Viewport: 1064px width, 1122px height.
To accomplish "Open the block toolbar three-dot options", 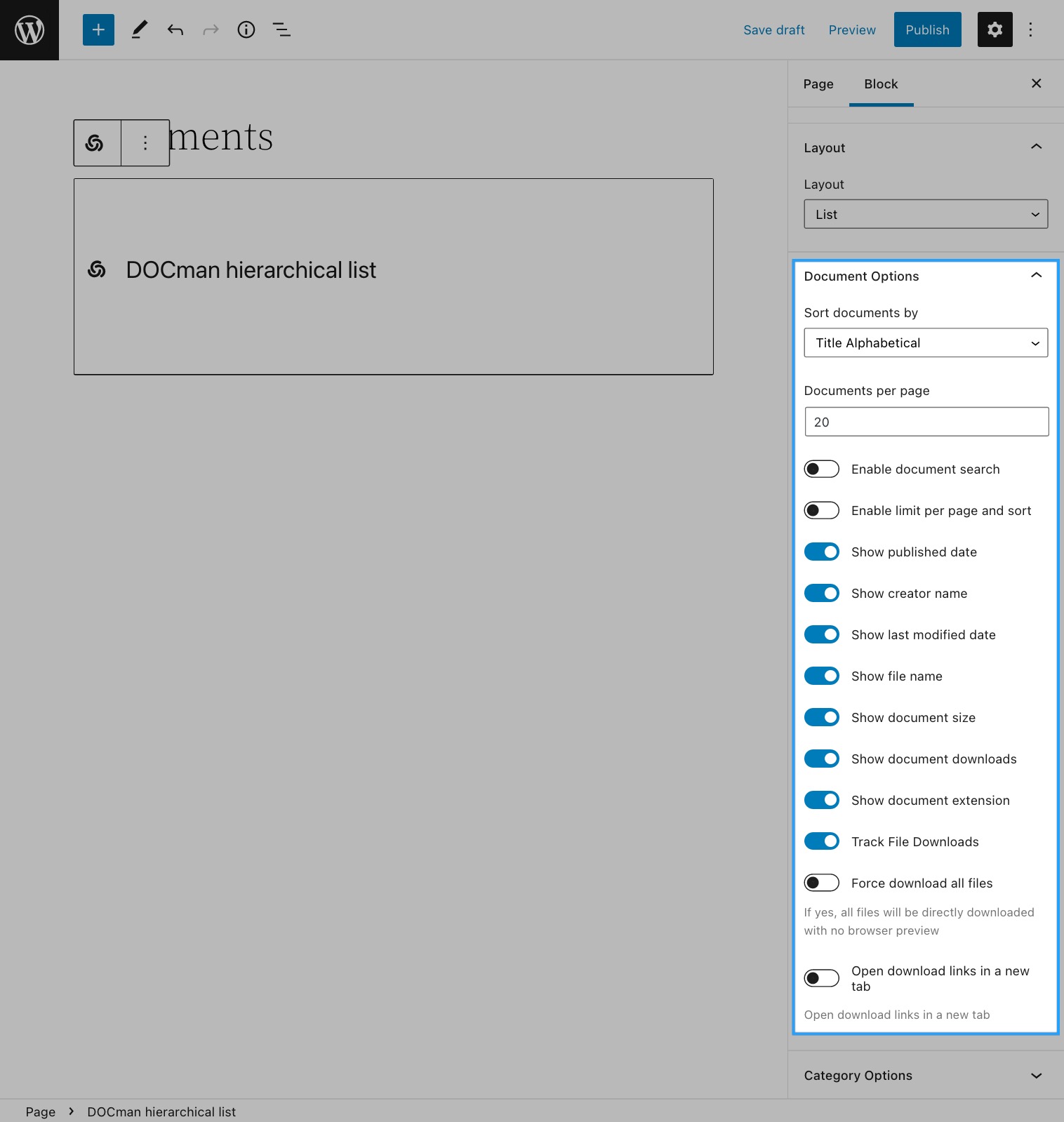I will coord(145,143).
